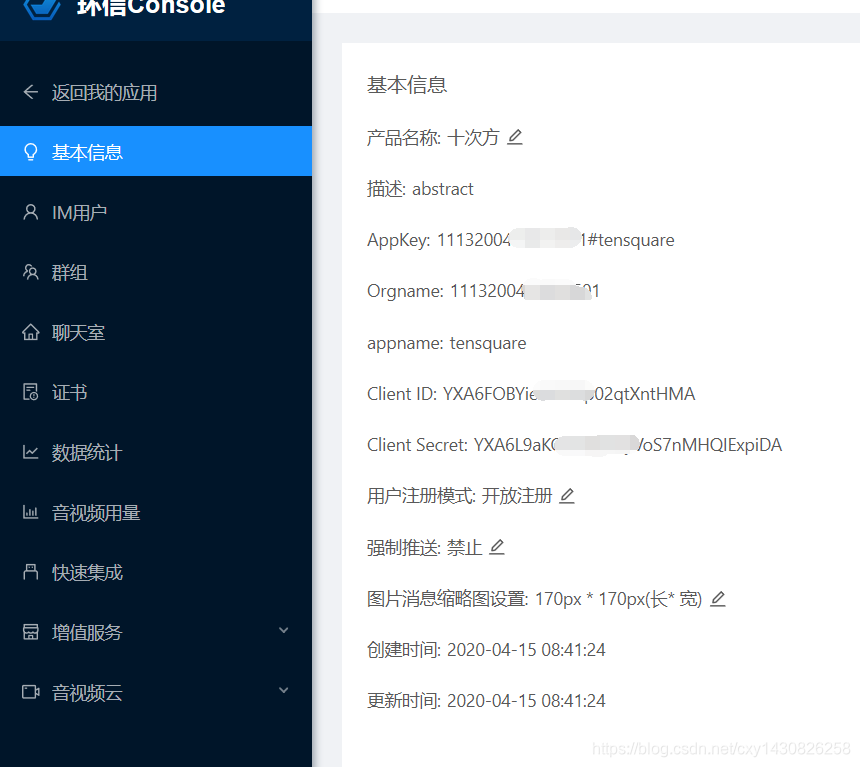Click the certificate icon next to 证书
This screenshot has height=767, width=860.
[x=31, y=392]
